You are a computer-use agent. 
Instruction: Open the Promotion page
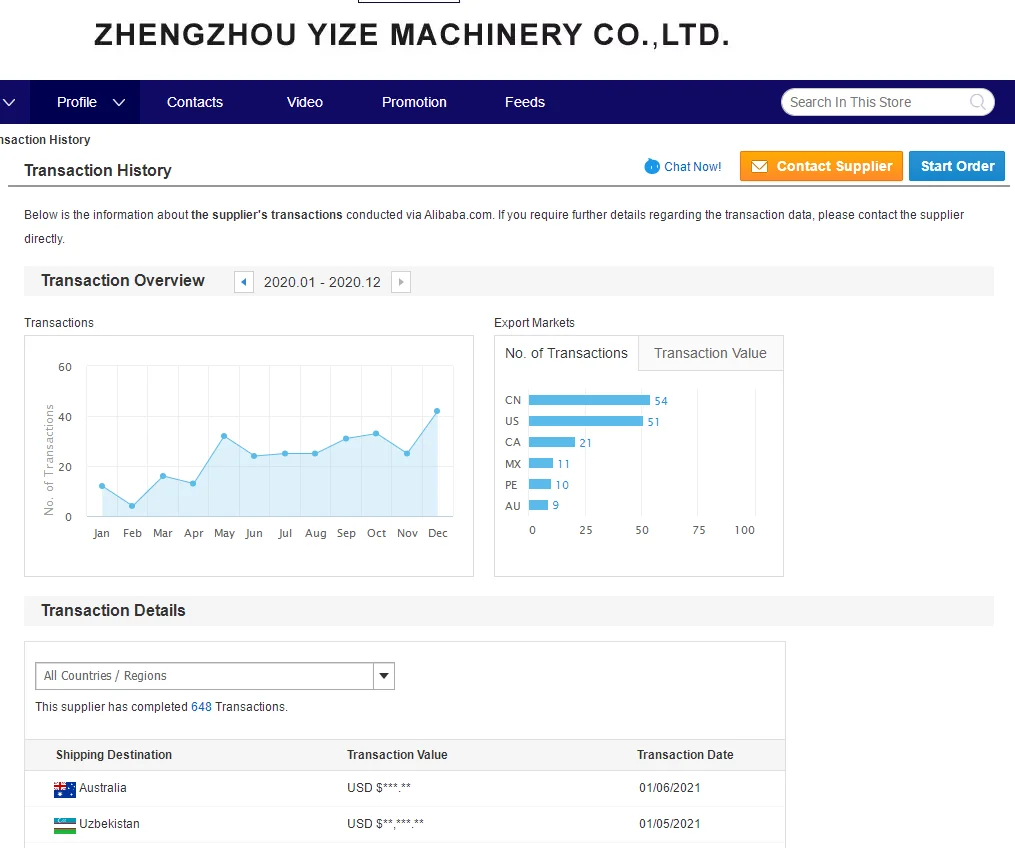(x=414, y=102)
